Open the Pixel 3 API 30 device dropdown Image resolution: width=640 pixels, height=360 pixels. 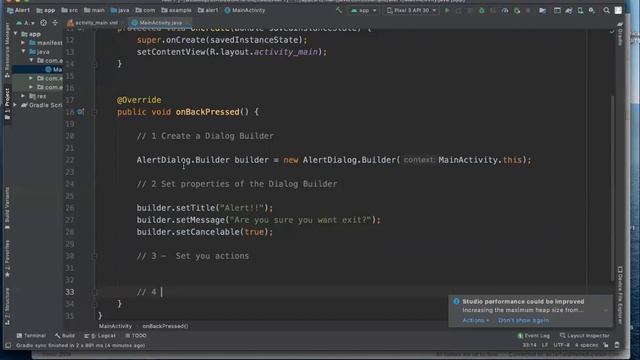point(412,11)
